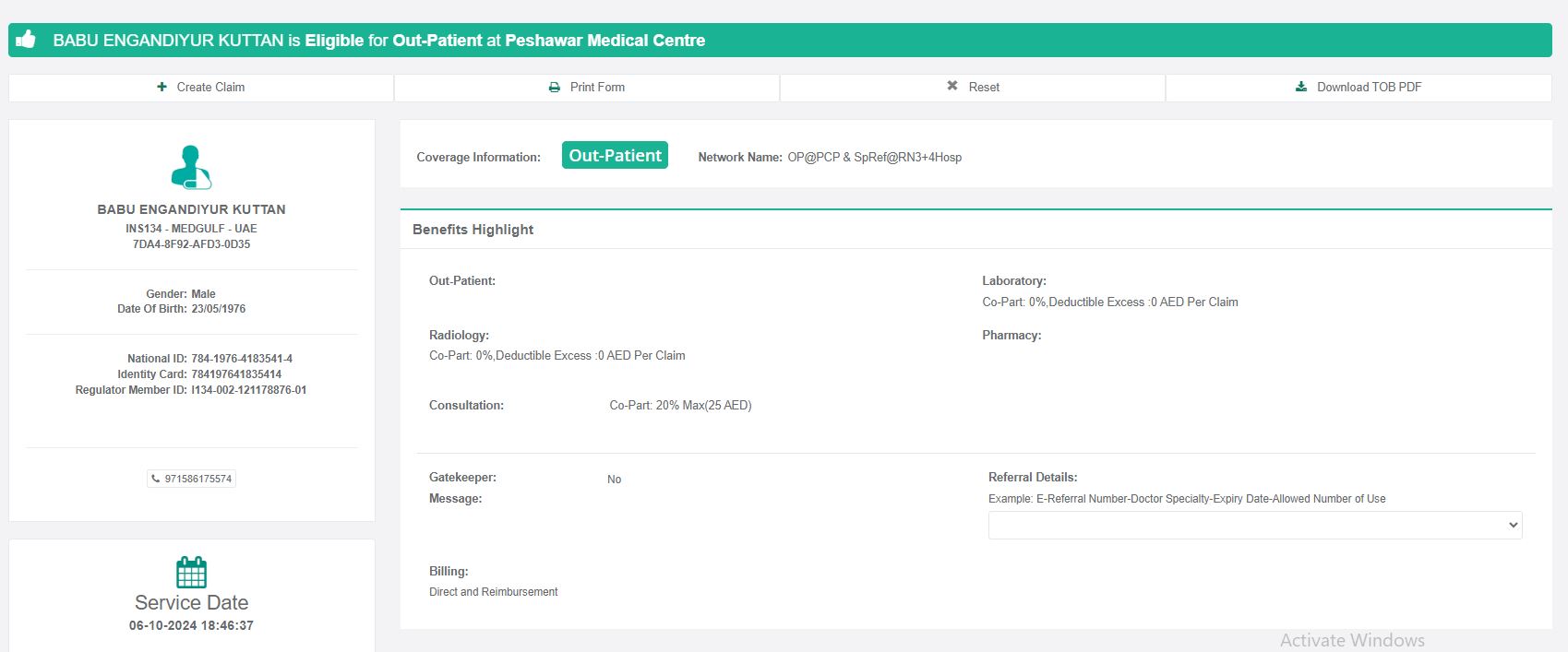Click the download icon for TOB PDF
The width and height of the screenshot is (1568, 652).
click(1301, 87)
